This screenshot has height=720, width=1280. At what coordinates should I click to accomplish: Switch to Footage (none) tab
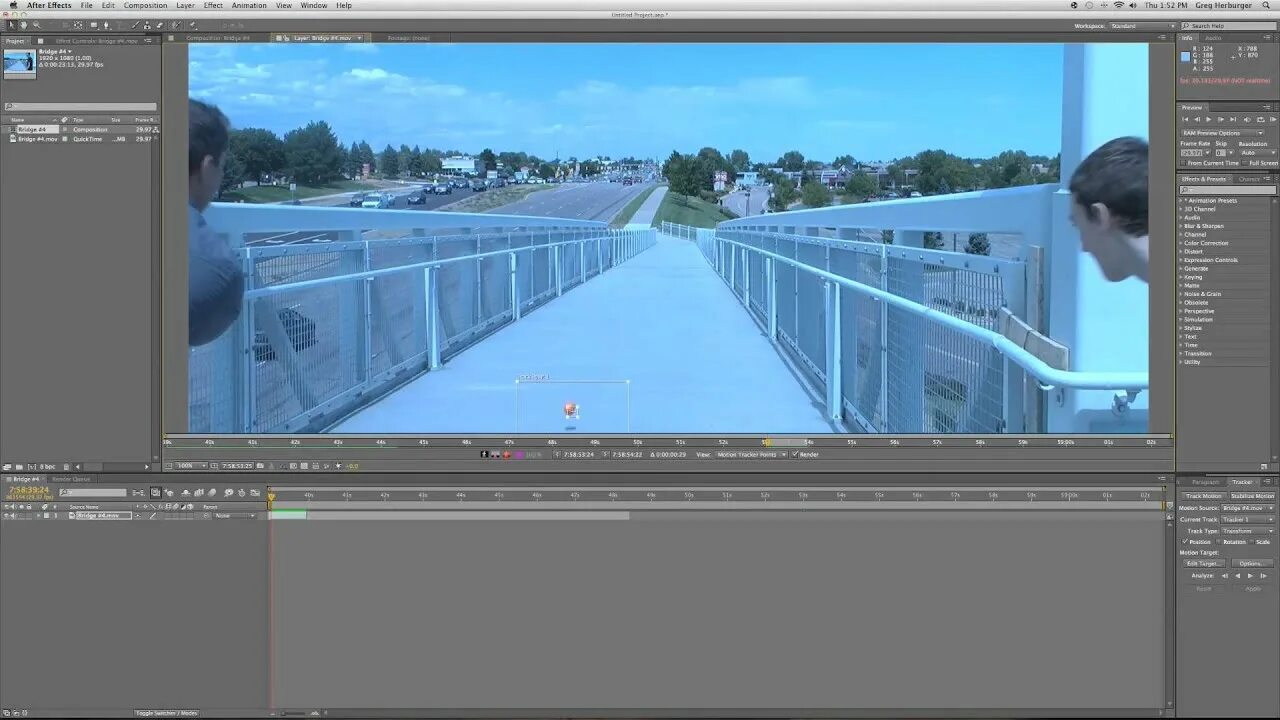(x=408, y=38)
